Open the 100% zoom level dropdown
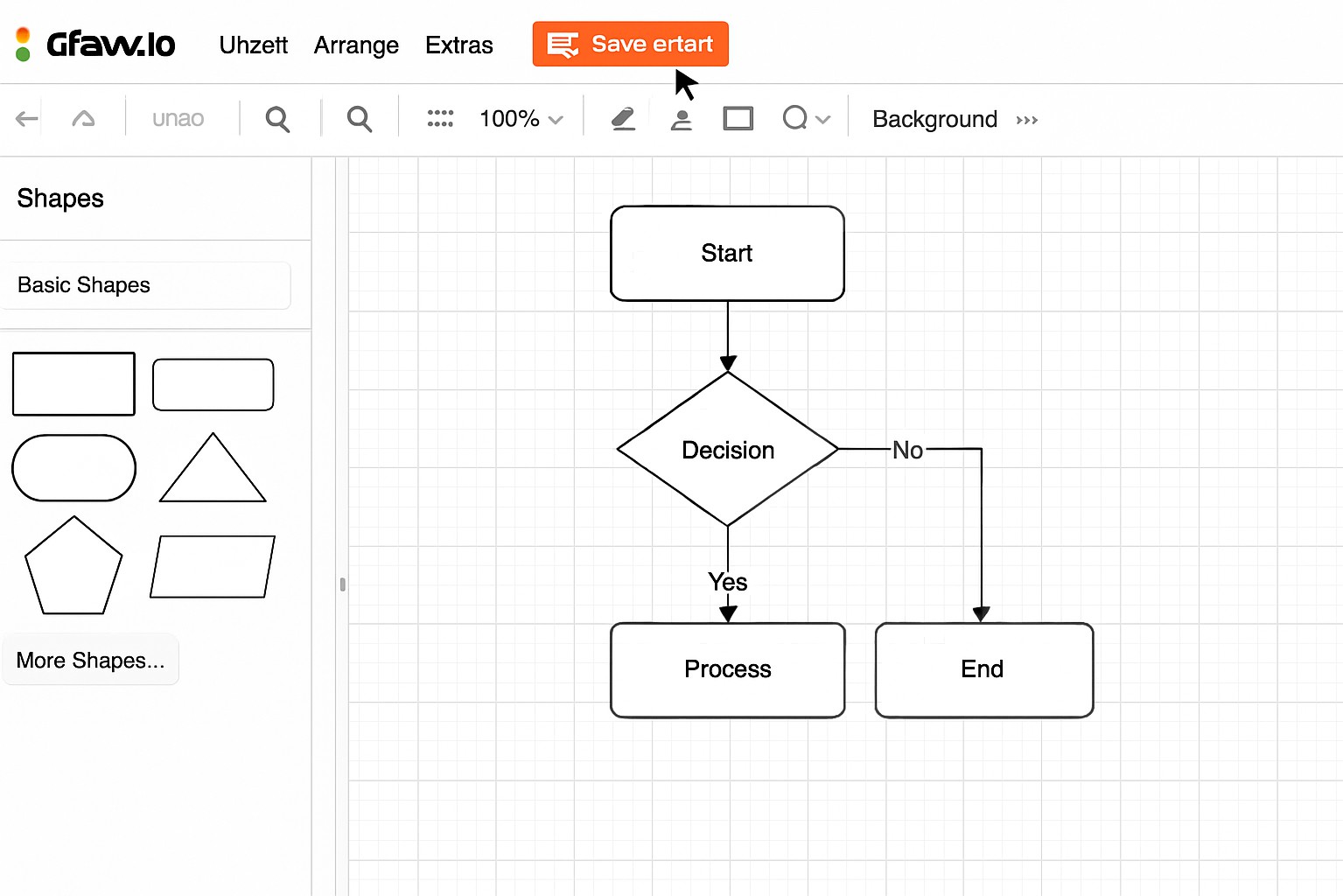The height and width of the screenshot is (896, 1343). tap(521, 119)
